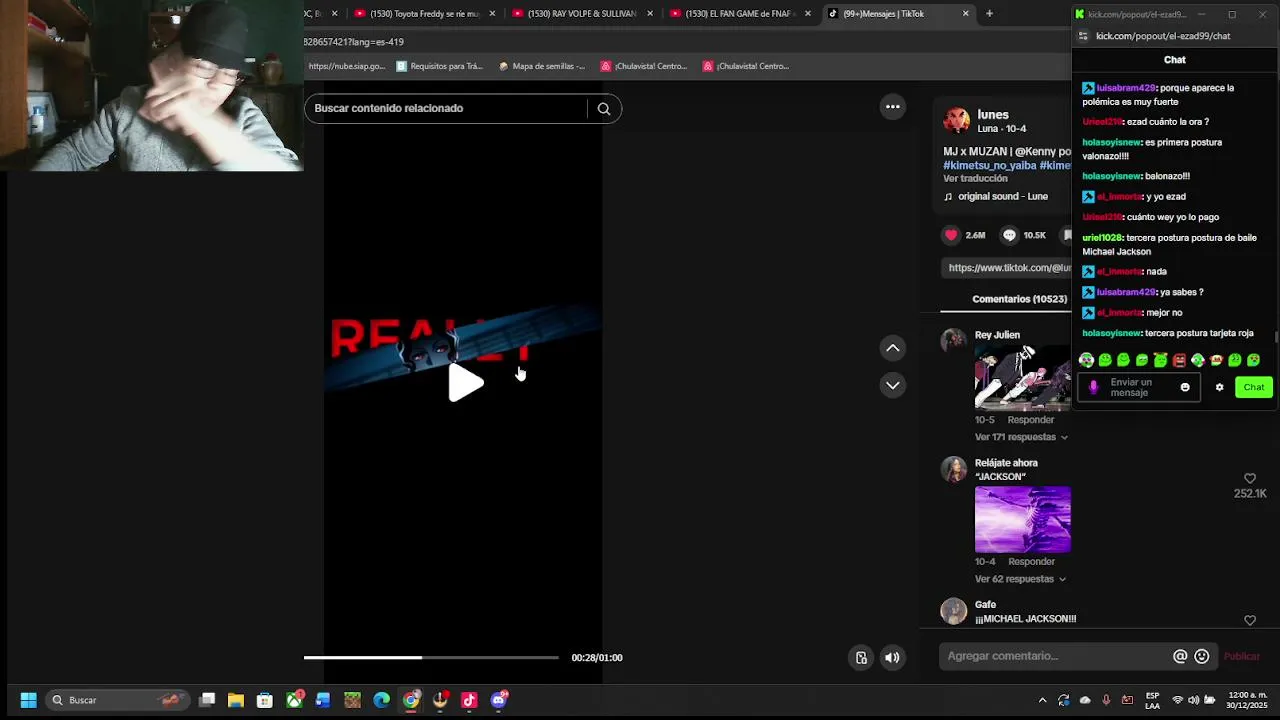The width and height of the screenshot is (1280, 720).
Task: Insert the red angry emote in Kick chat
Action: click(x=1179, y=360)
